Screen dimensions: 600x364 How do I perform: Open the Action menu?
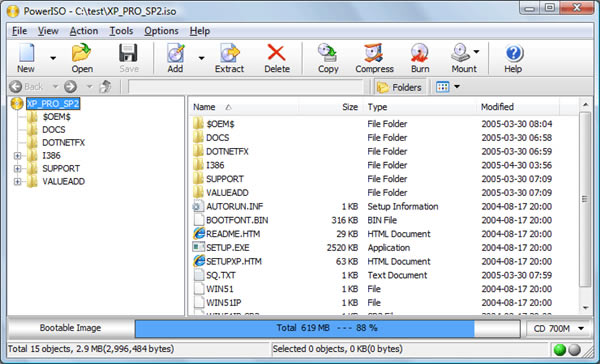pyautogui.click(x=84, y=31)
